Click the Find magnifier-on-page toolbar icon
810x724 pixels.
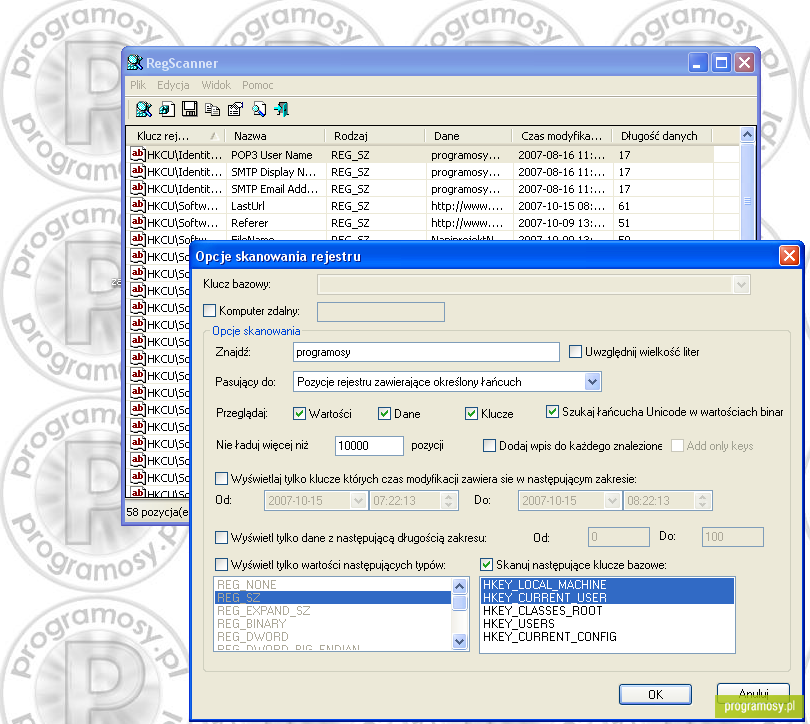tap(259, 109)
